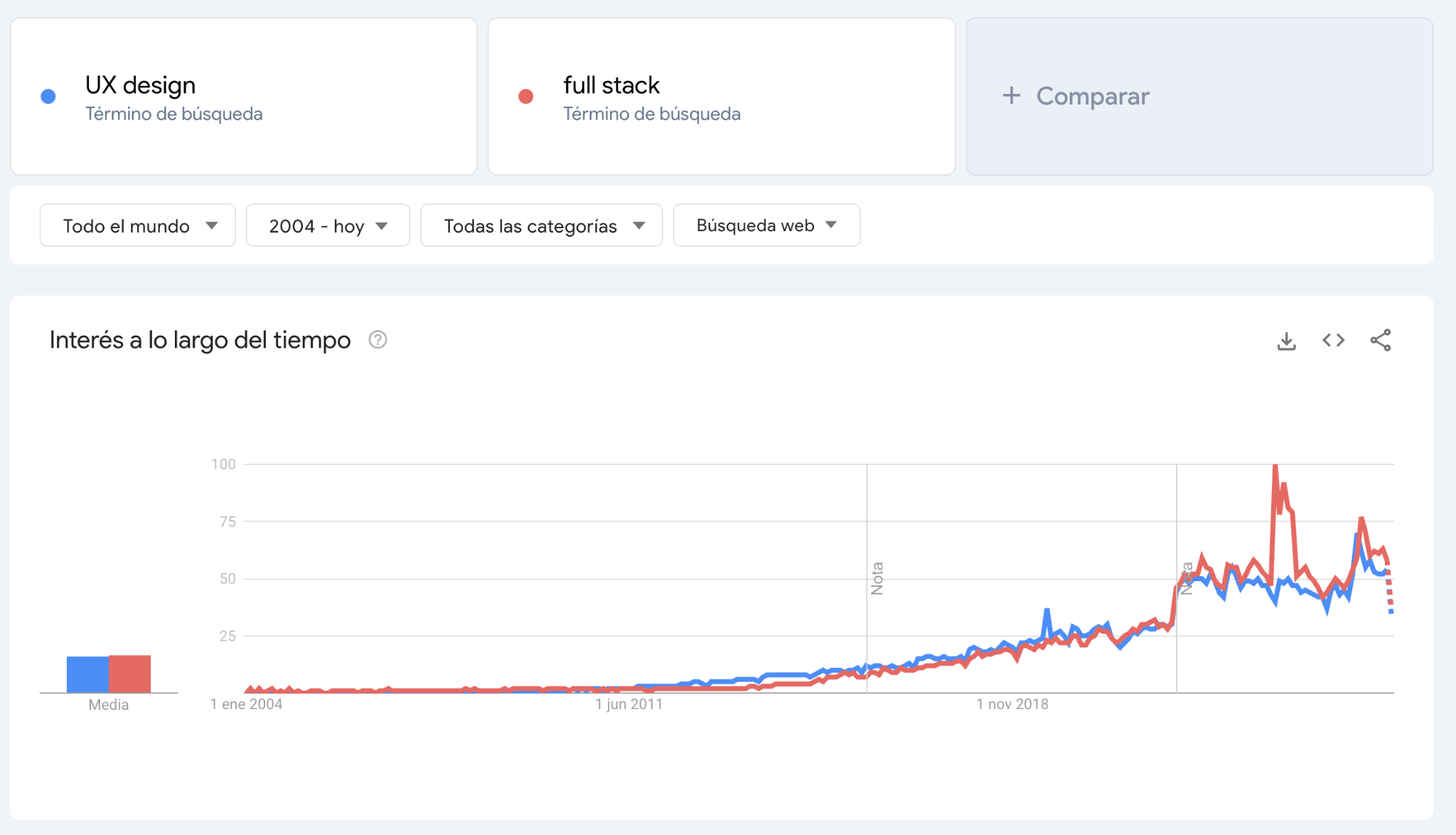This screenshot has width=1456, height=835.
Task: Click the blue dot for UX design
Action: pyautogui.click(x=48, y=97)
